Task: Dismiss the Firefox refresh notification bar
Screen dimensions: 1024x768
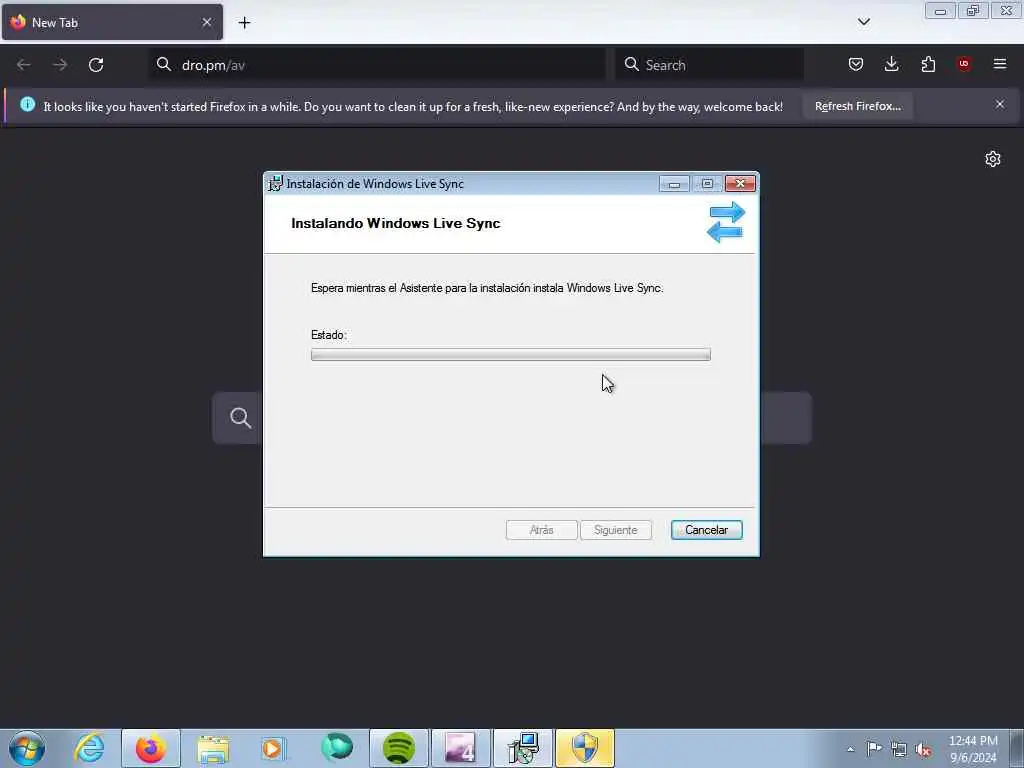Action: pyautogui.click(x=999, y=104)
